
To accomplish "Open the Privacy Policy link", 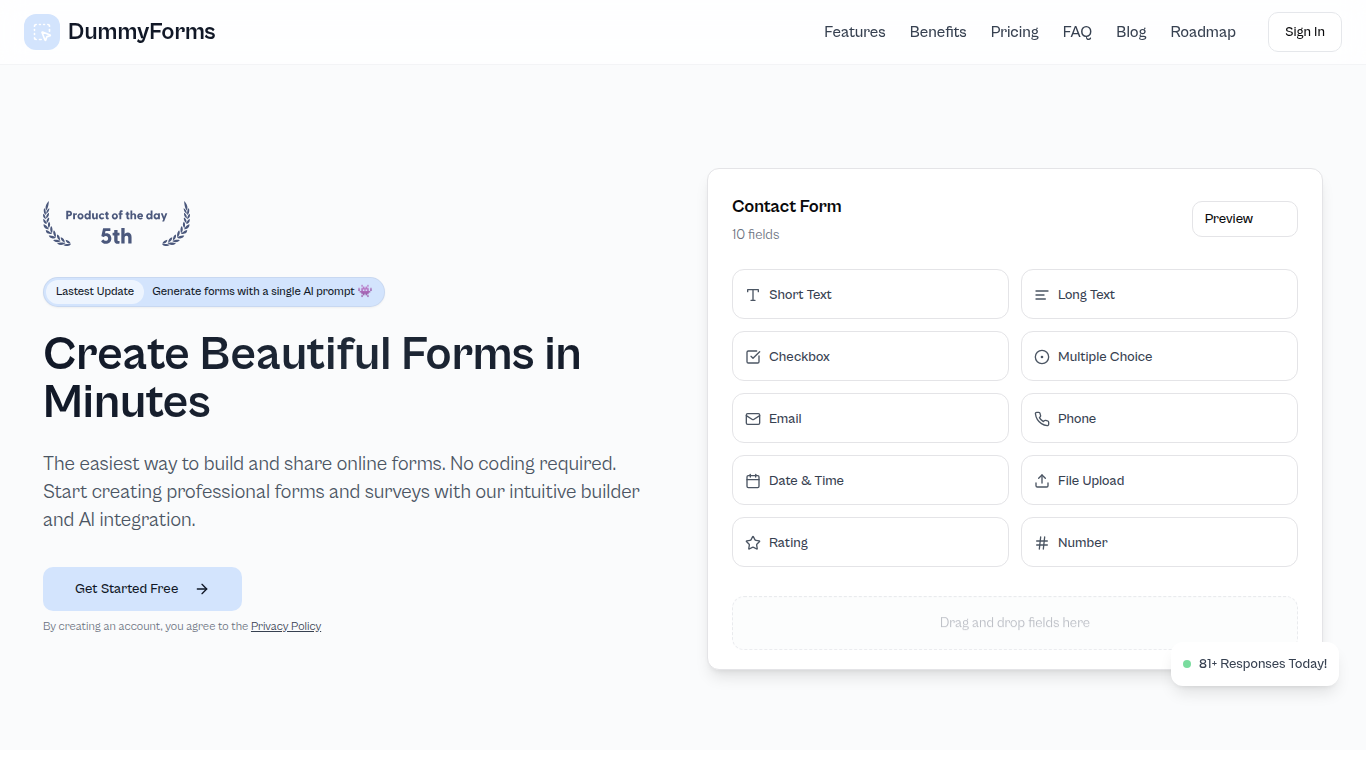I will (286, 626).
